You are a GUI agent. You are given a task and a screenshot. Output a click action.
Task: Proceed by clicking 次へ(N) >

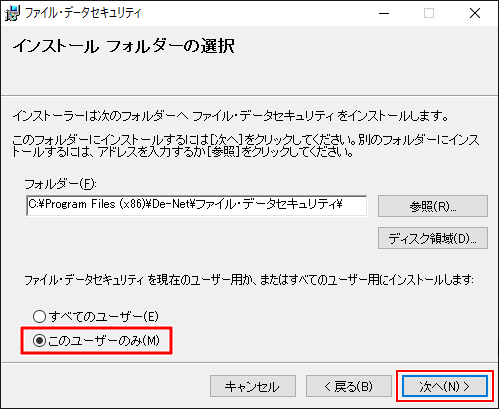445,386
